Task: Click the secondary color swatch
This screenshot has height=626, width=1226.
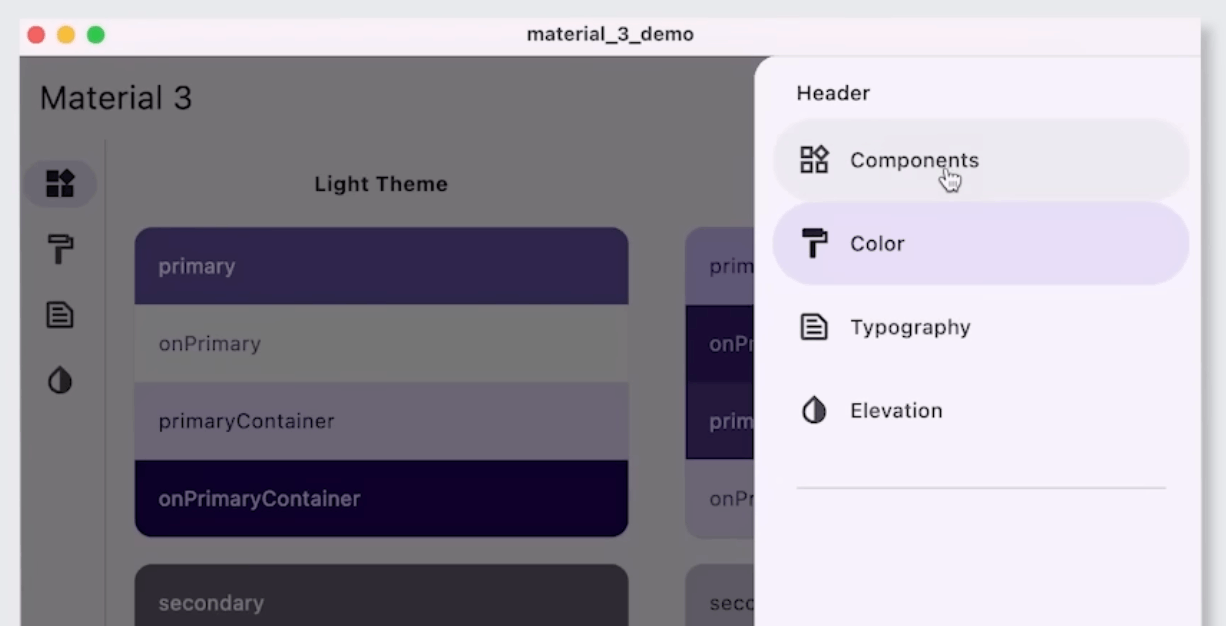Action: tap(381, 596)
